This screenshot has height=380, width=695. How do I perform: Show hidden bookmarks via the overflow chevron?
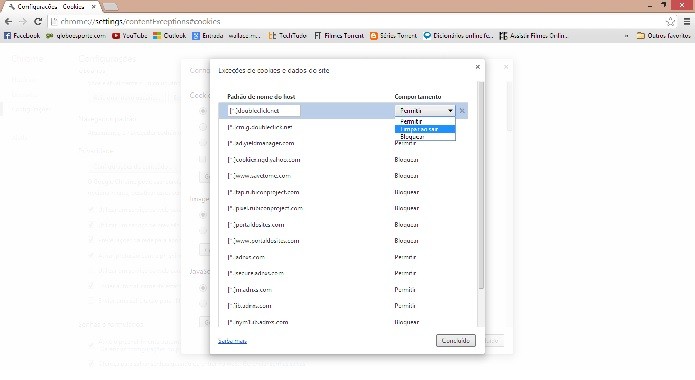point(626,35)
